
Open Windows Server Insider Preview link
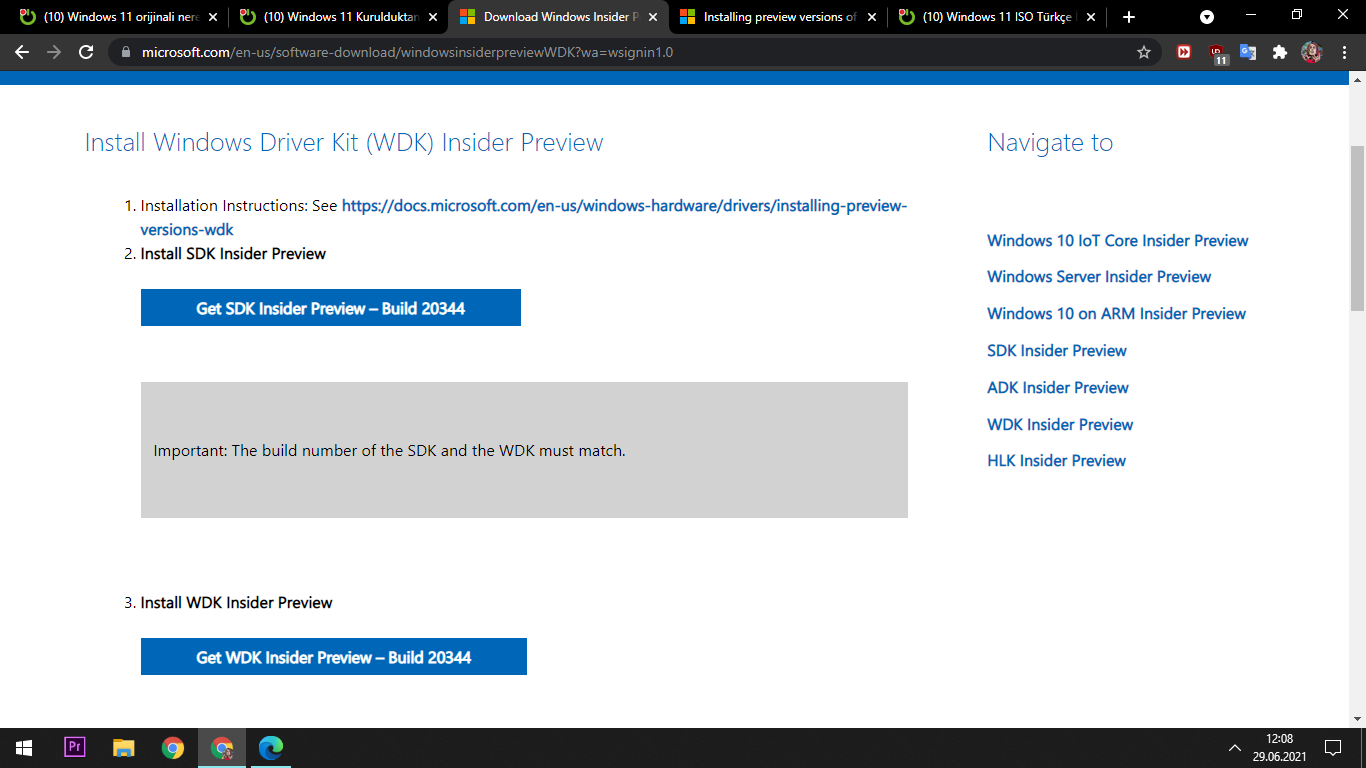(x=1099, y=277)
